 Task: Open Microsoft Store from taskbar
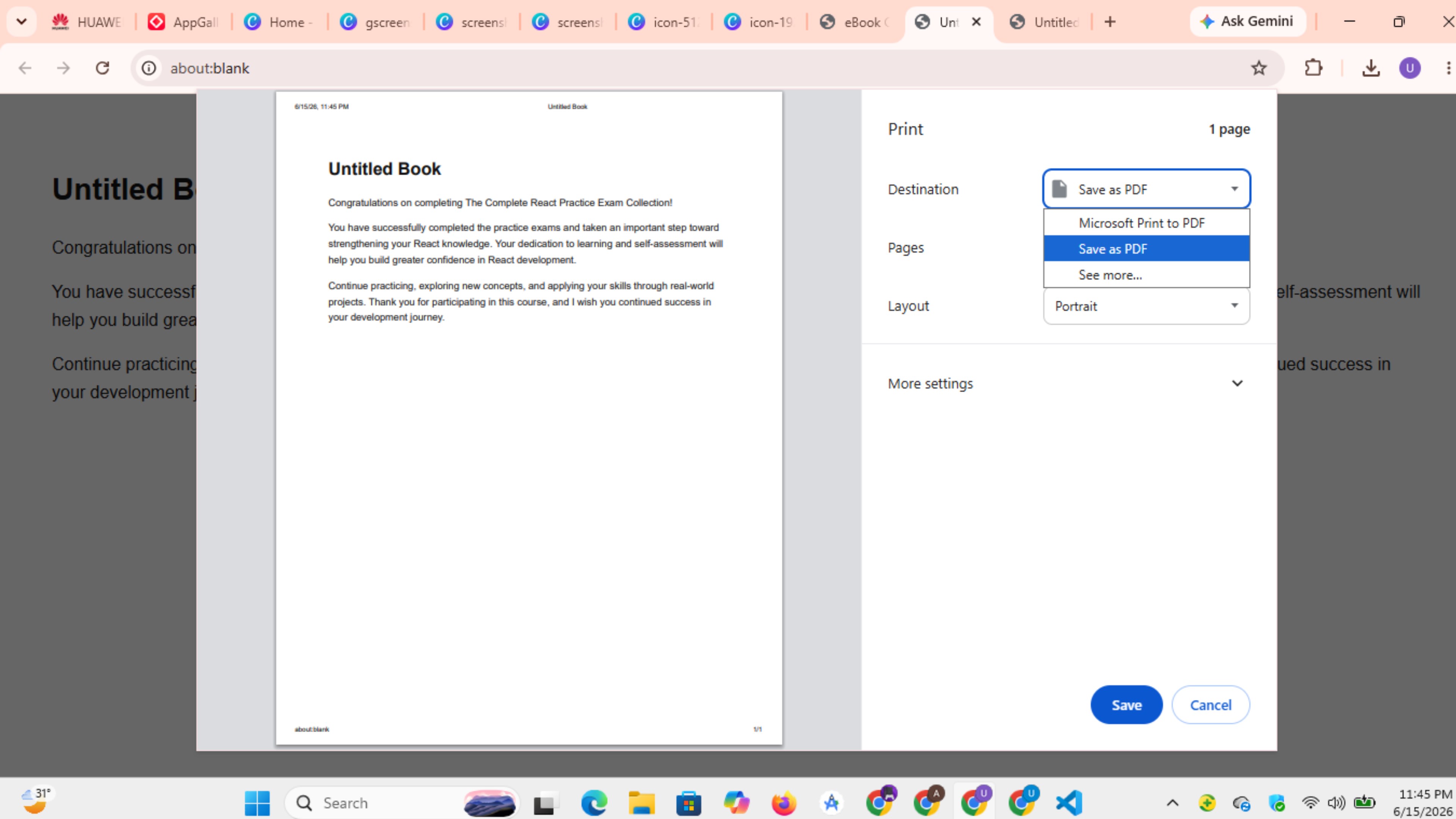[689, 803]
